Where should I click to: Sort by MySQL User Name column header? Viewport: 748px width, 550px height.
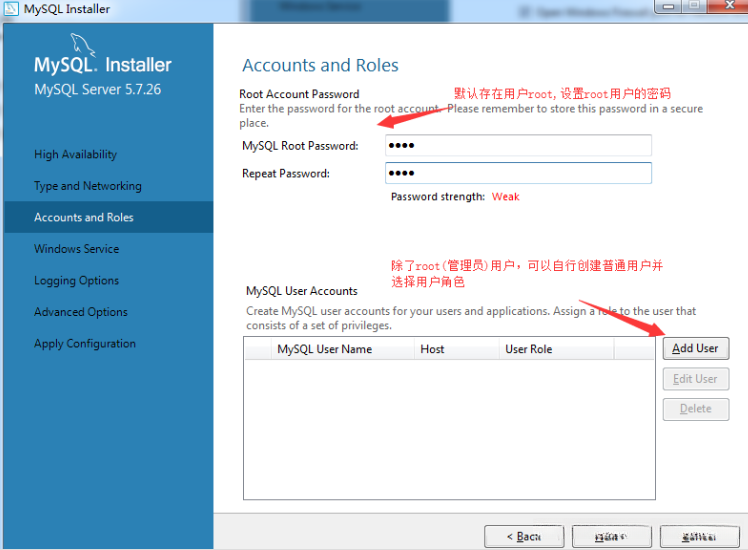tap(343, 349)
